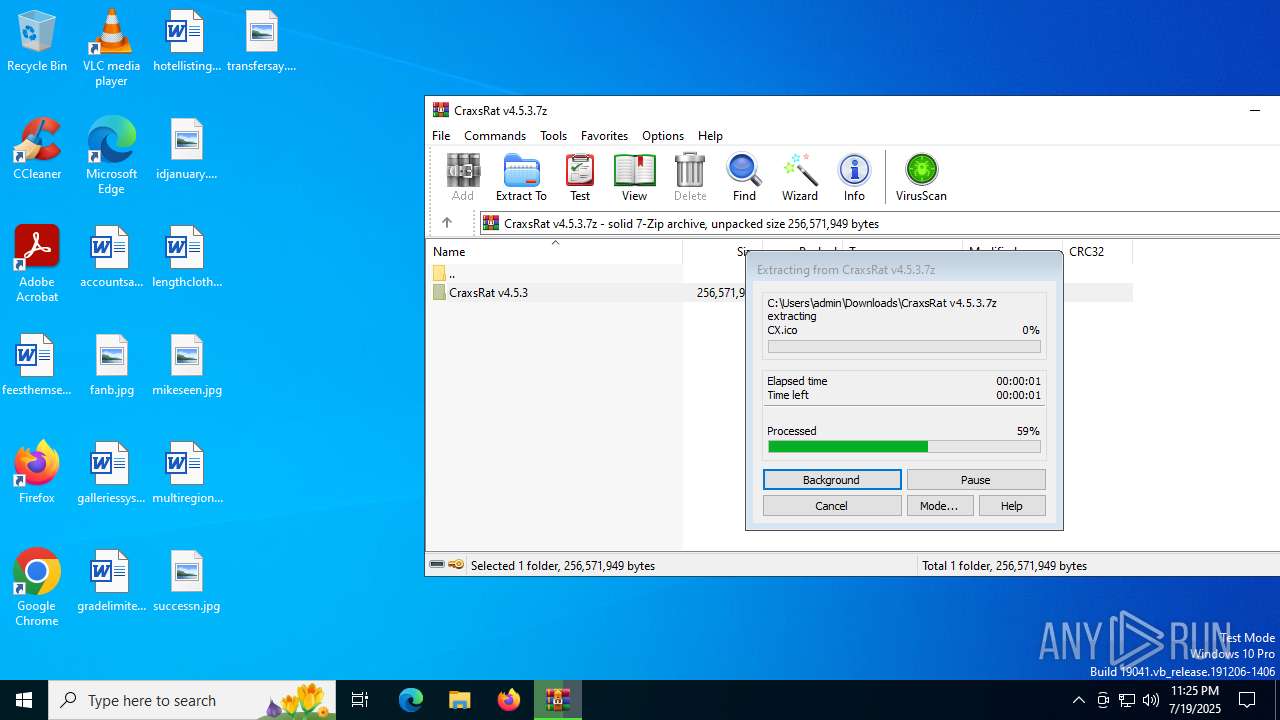The width and height of the screenshot is (1280, 720).
Task: Cancel the extraction
Action: [x=832, y=506]
